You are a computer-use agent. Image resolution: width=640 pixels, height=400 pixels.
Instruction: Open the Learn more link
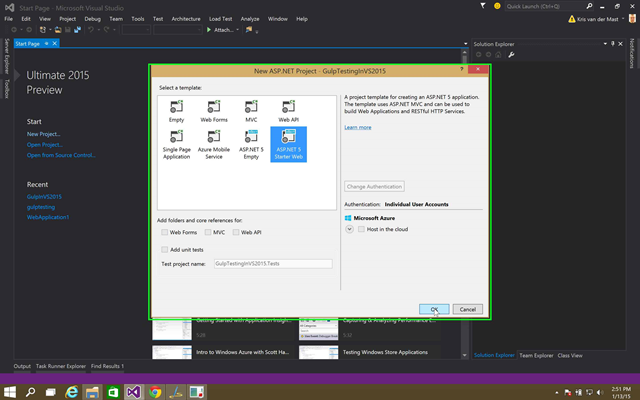click(357, 127)
